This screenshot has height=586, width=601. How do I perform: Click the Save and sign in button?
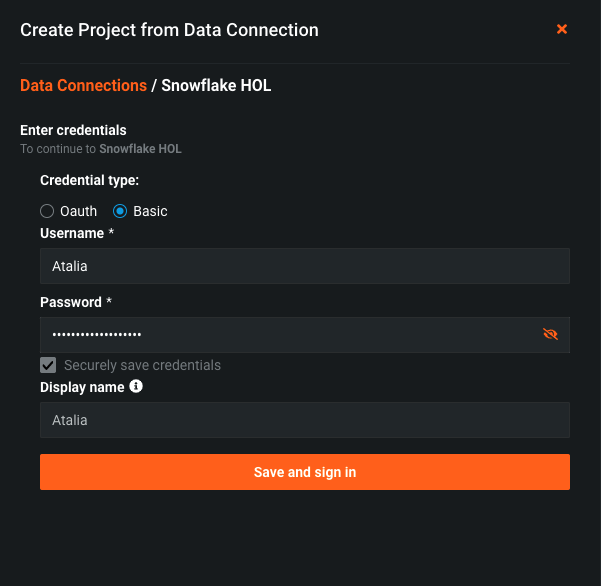click(305, 472)
